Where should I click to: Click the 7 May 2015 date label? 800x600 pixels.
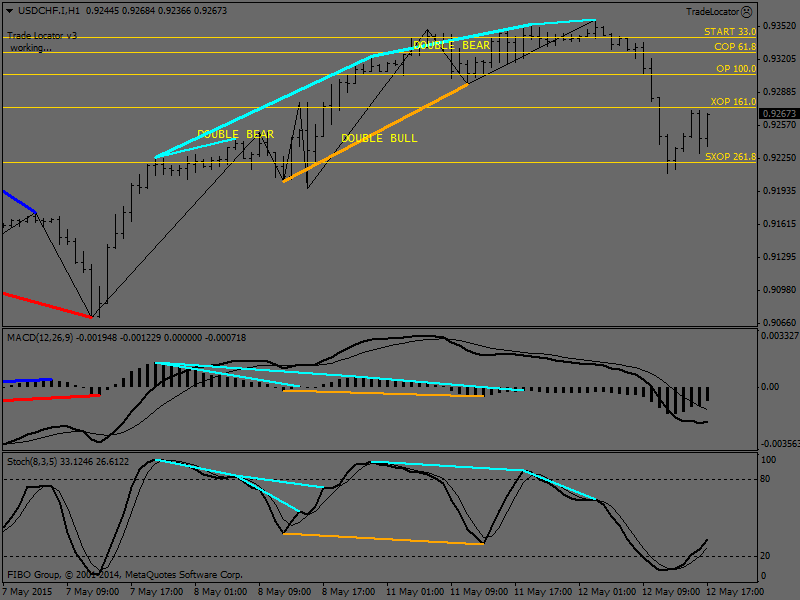26,591
